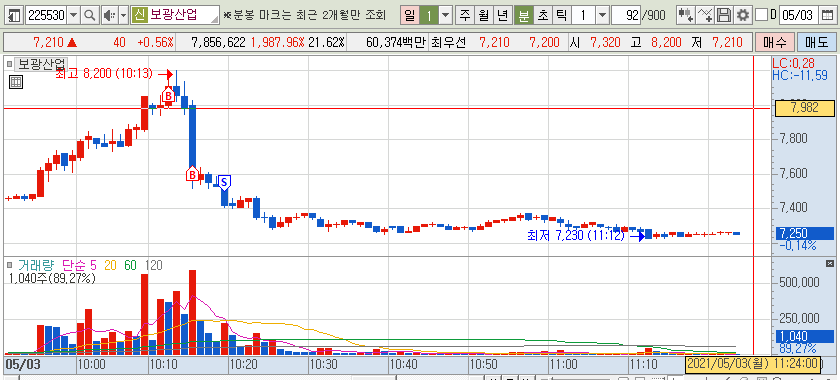This screenshot has width=840, height=380.
Task: Click the small square marker before 보광산업 legend
Action: tap(9, 64)
